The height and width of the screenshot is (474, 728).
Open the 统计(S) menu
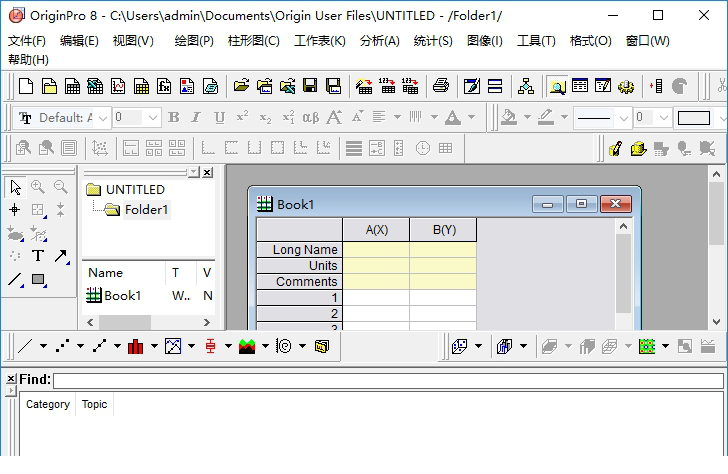433,41
